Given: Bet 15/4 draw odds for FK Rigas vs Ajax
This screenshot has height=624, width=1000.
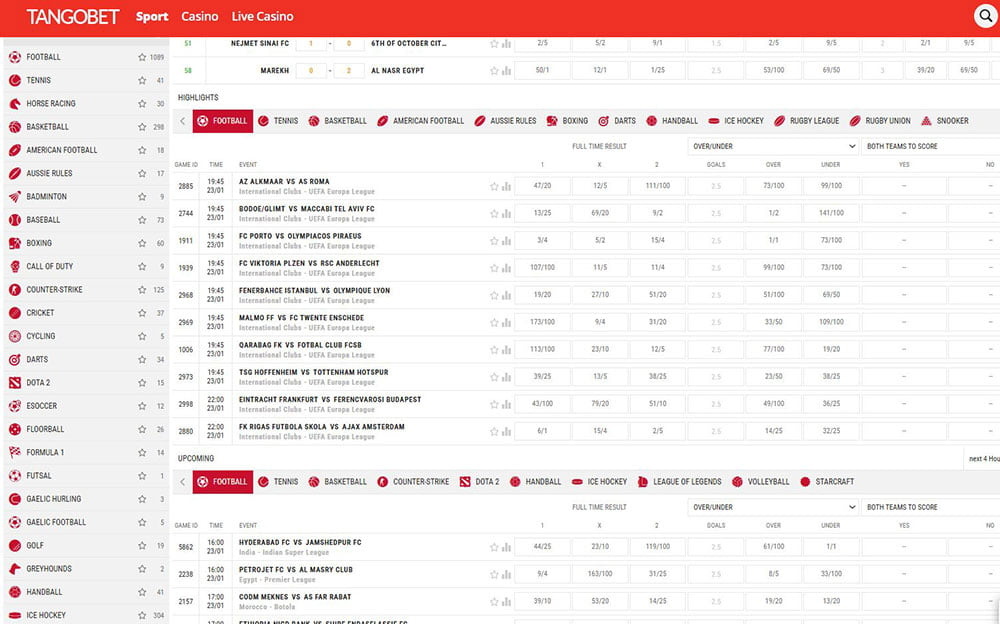Looking at the screenshot, I should pos(599,431).
